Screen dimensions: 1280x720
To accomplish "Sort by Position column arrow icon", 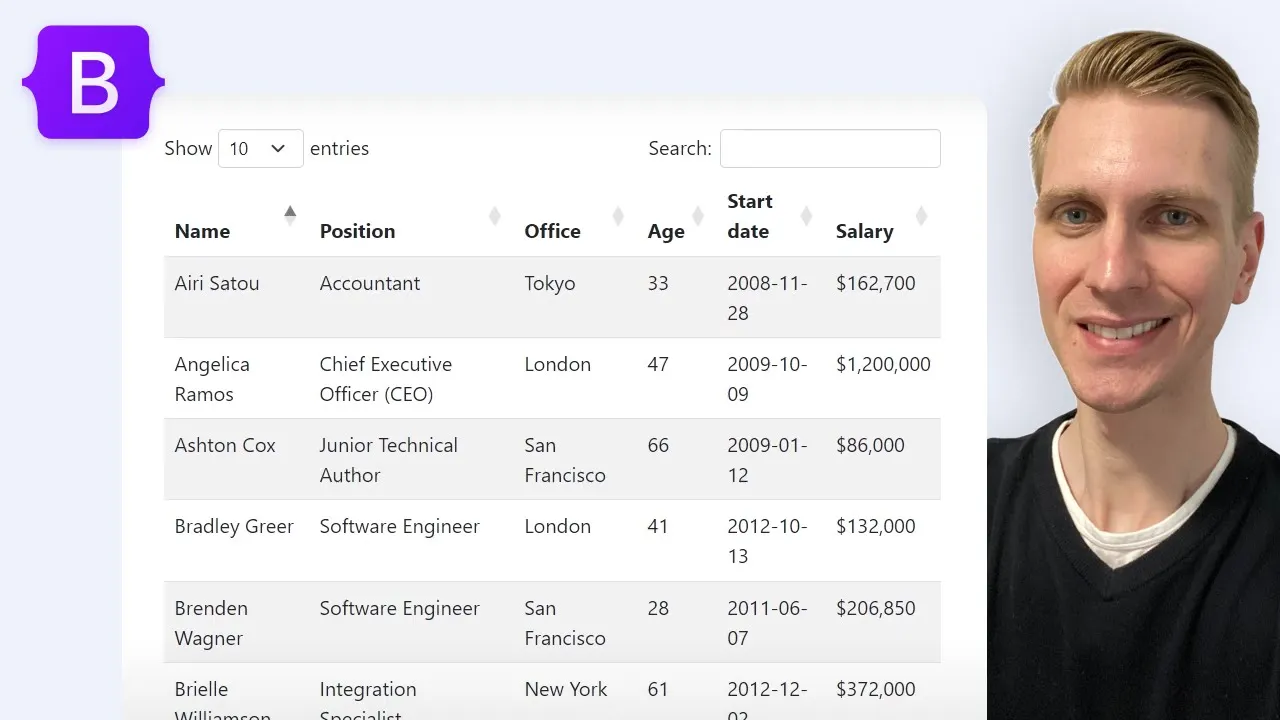I will pos(494,215).
